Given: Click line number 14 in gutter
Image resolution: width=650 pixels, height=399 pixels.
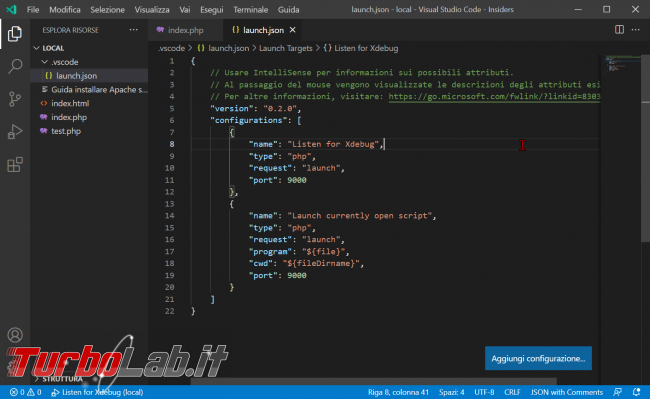Looking at the screenshot, I should [x=170, y=215].
